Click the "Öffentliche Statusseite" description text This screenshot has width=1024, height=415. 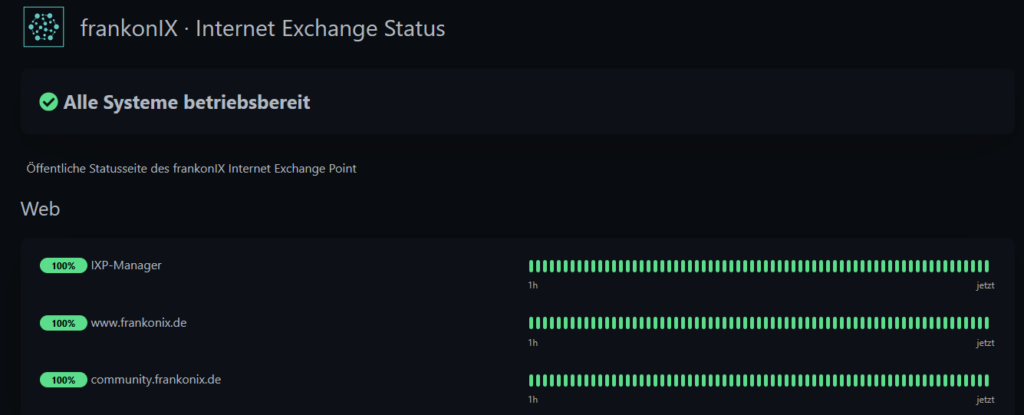pos(191,168)
